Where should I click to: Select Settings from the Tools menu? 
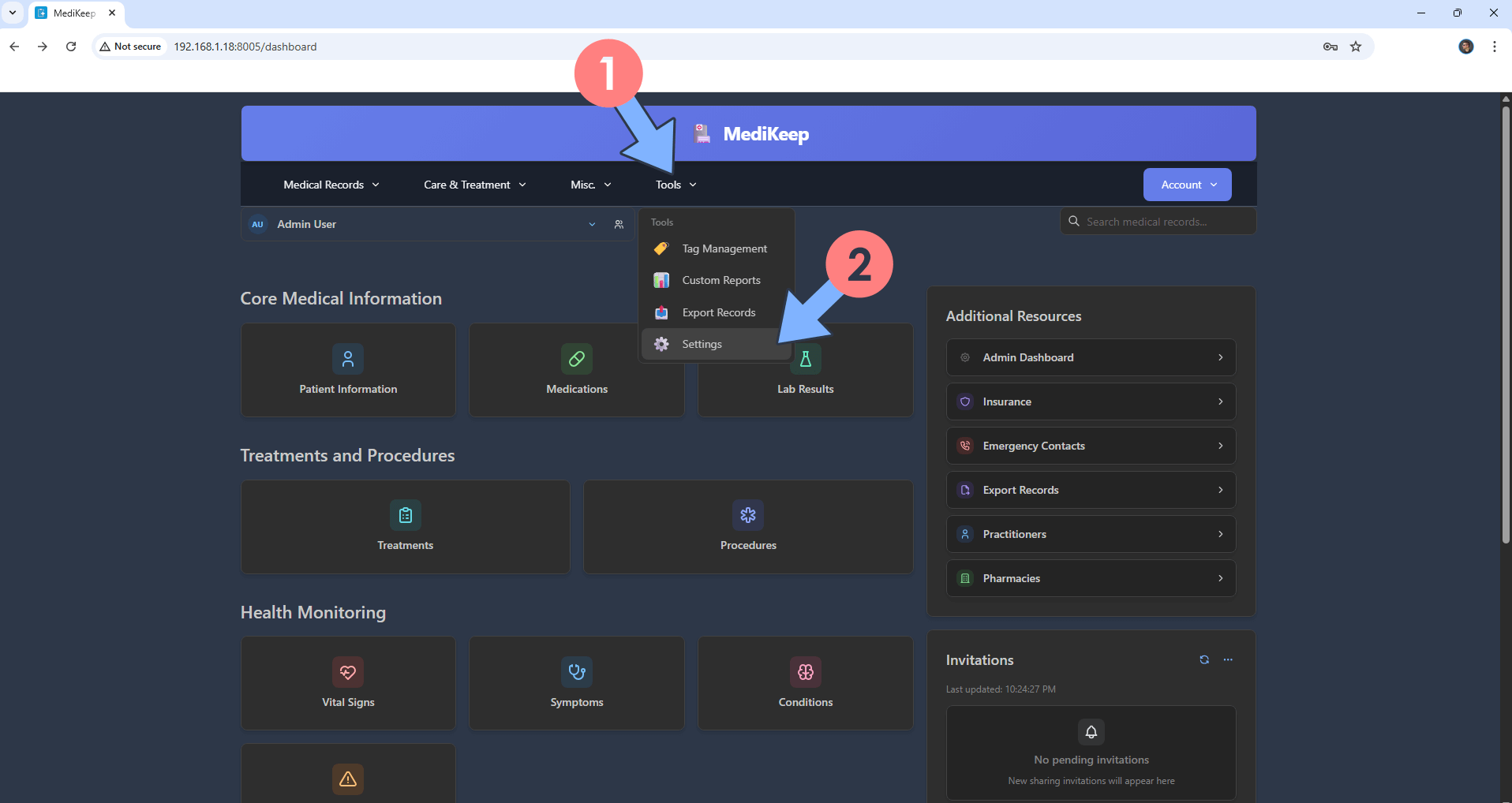point(702,345)
